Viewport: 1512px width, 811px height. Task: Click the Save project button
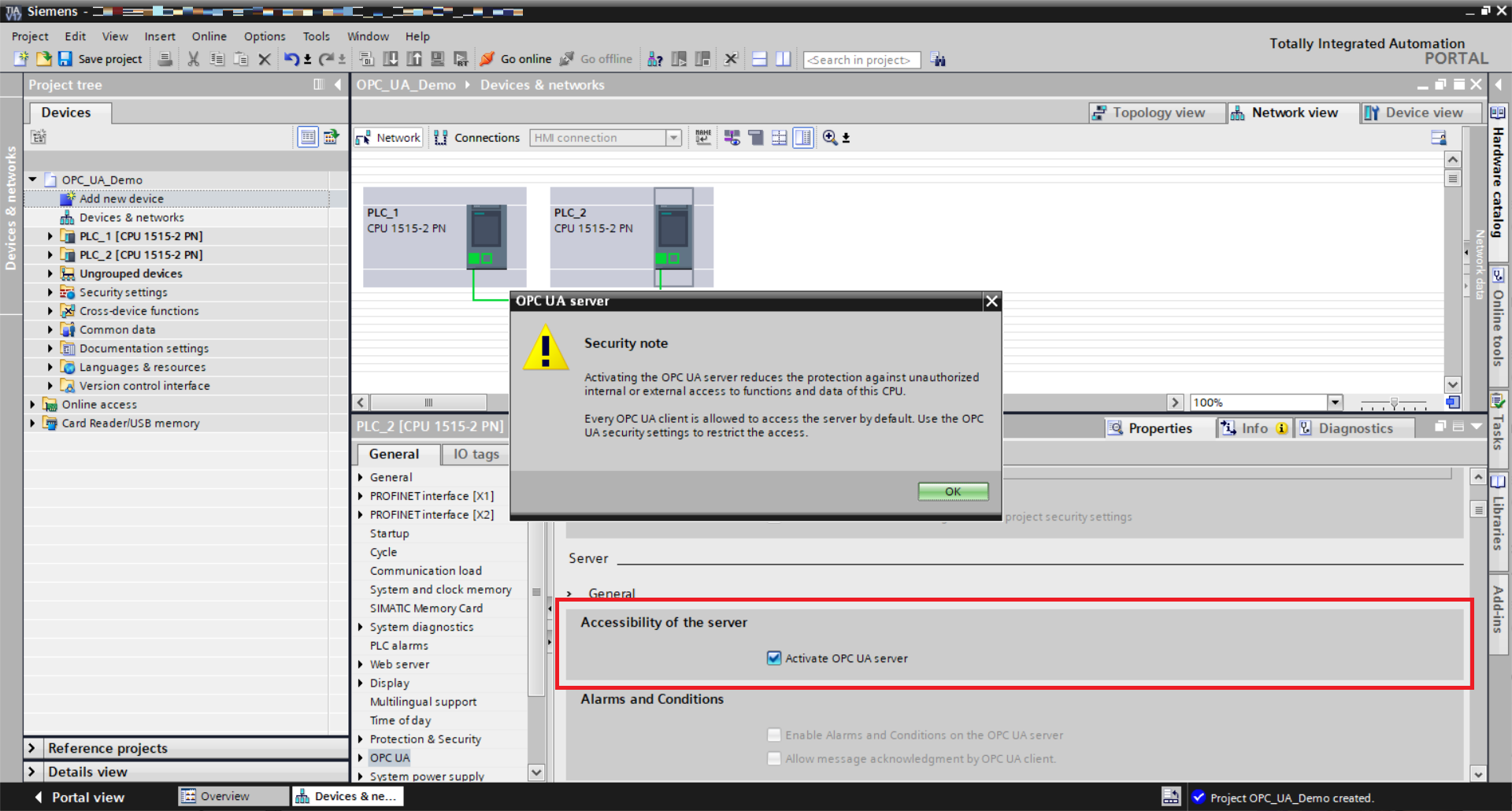pyautogui.click(x=100, y=59)
